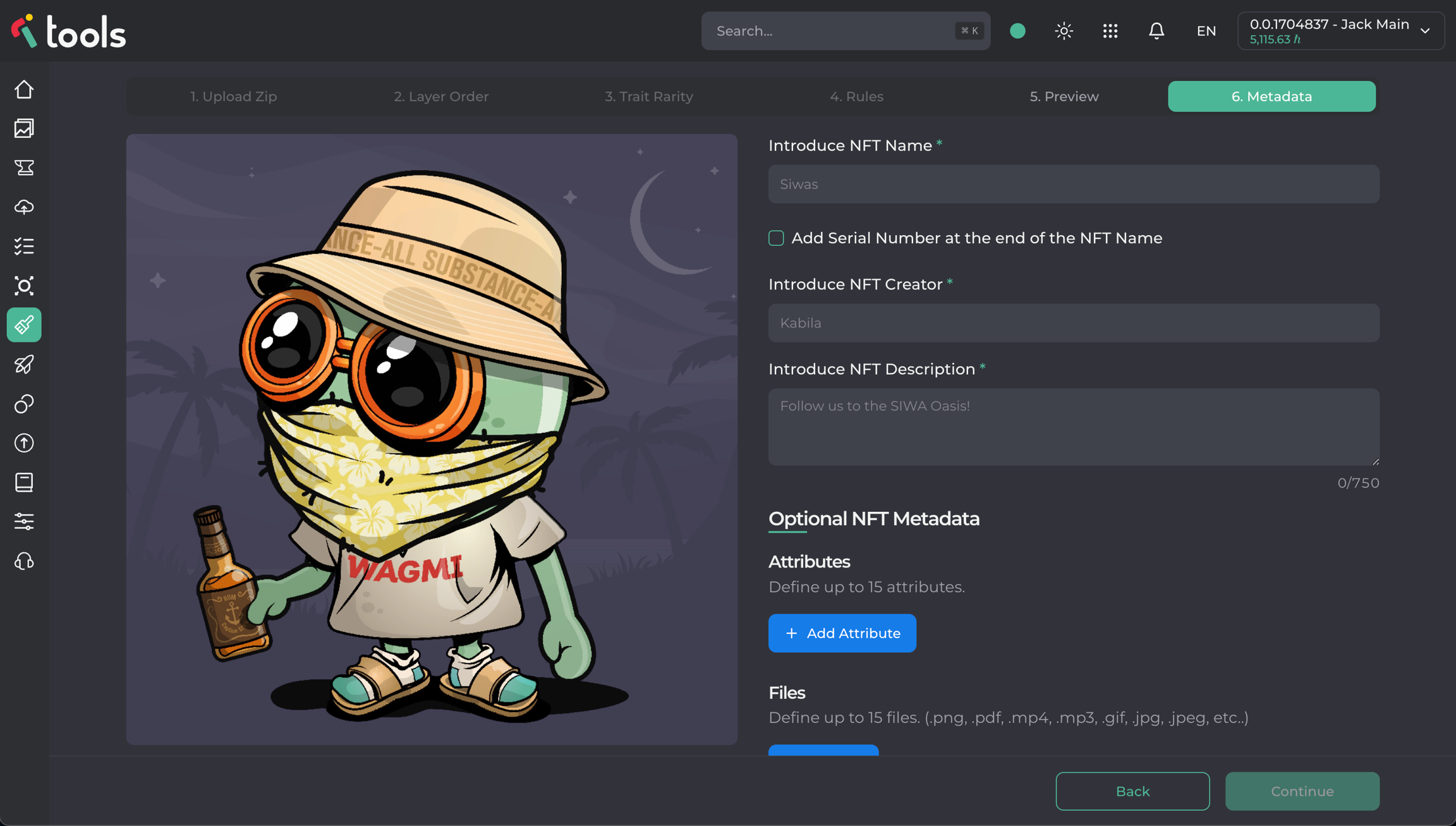Open the sliders settings sidebar icon

tap(24, 521)
